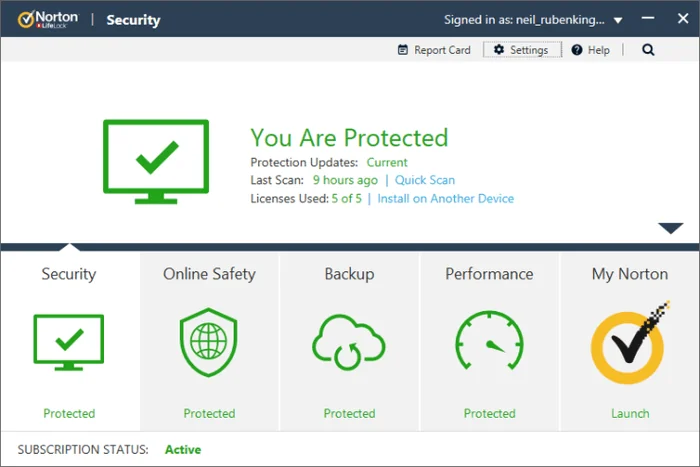Screen dimensions: 700x467
Task: Click the Current protection updates status
Action: (386, 162)
